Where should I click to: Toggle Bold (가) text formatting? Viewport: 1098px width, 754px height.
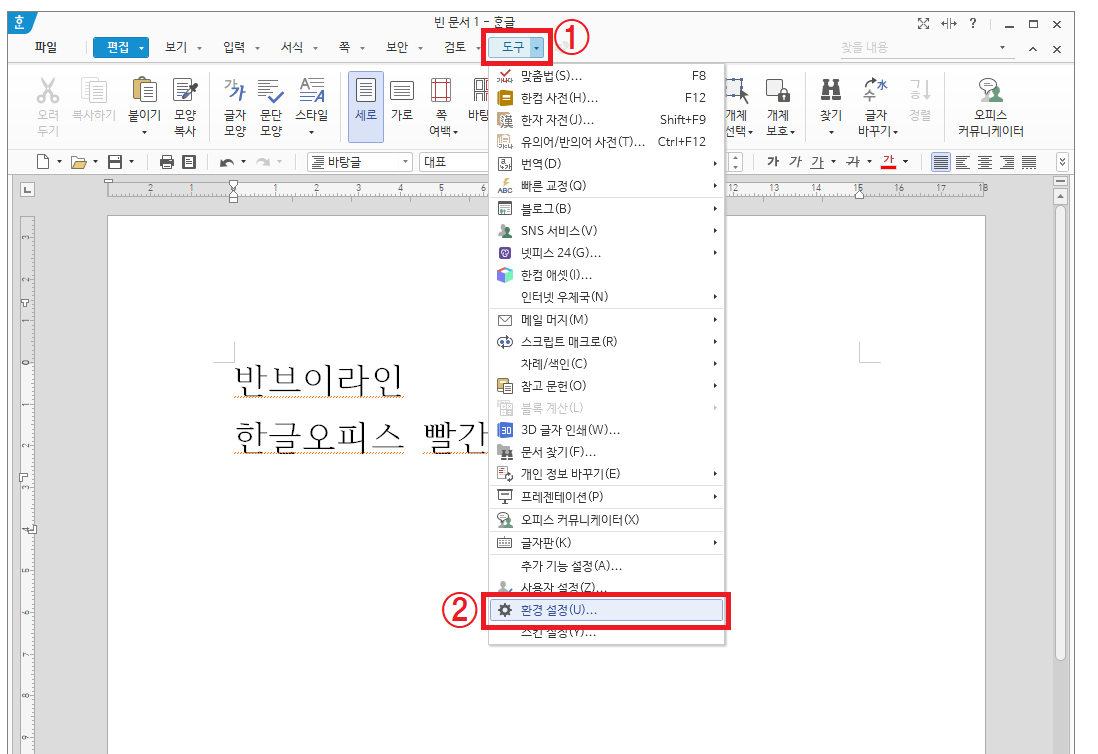click(773, 162)
